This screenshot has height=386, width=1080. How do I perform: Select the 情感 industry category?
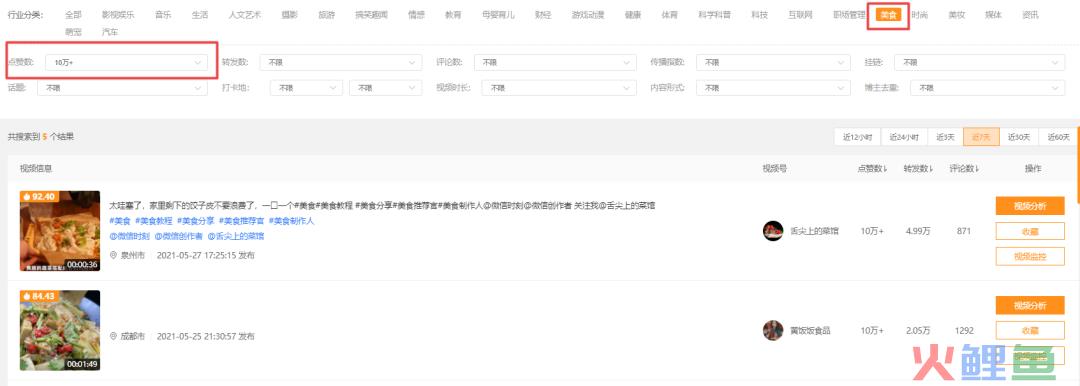click(x=416, y=14)
